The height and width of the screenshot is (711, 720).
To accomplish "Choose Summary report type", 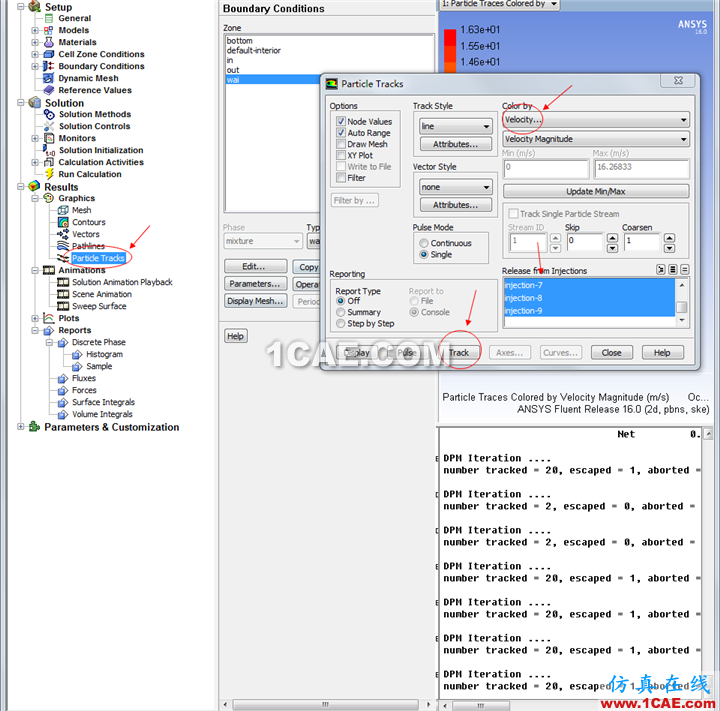I will [x=340, y=312].
